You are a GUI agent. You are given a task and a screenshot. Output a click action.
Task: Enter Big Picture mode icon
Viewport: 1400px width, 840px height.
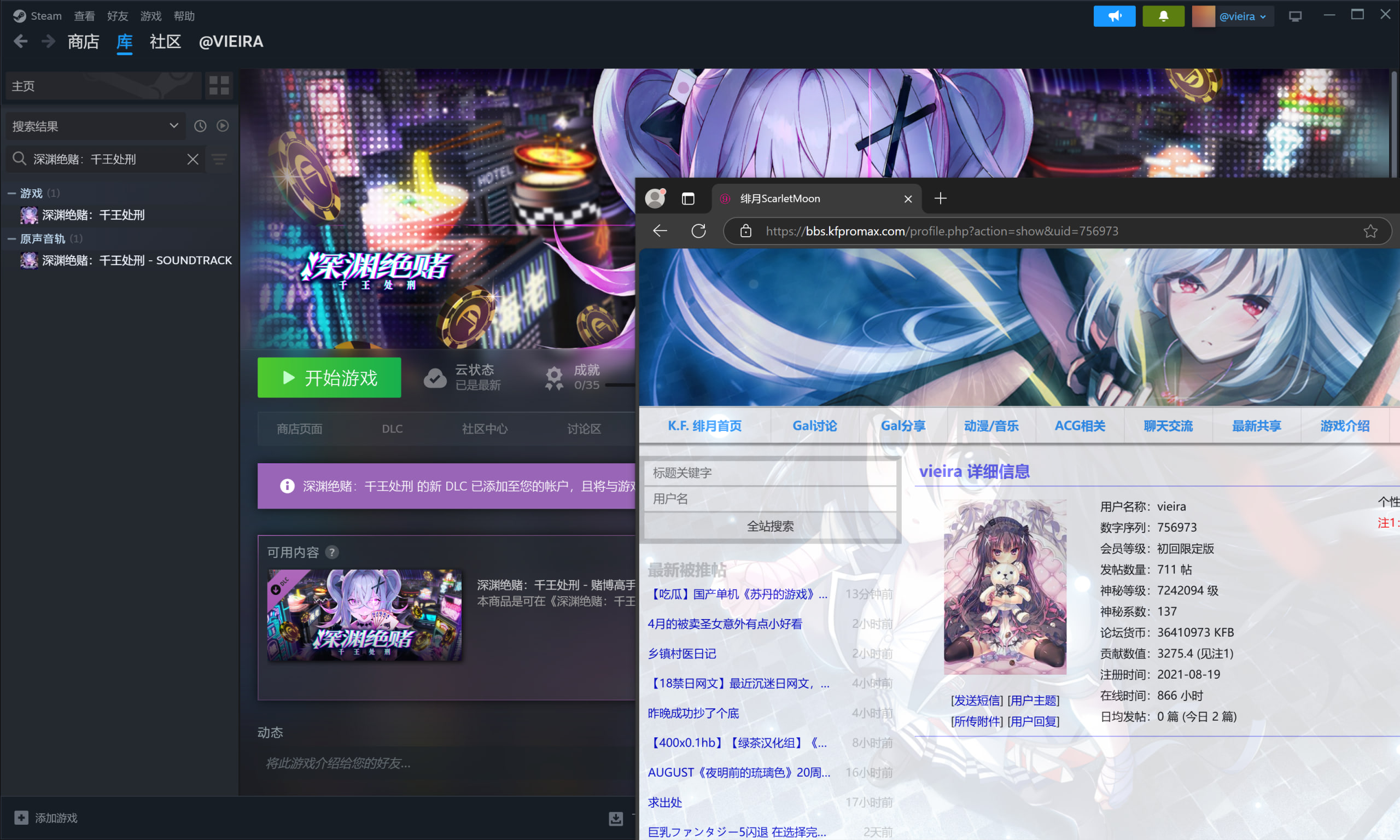pyautogui.click(x=1295, y=16)
